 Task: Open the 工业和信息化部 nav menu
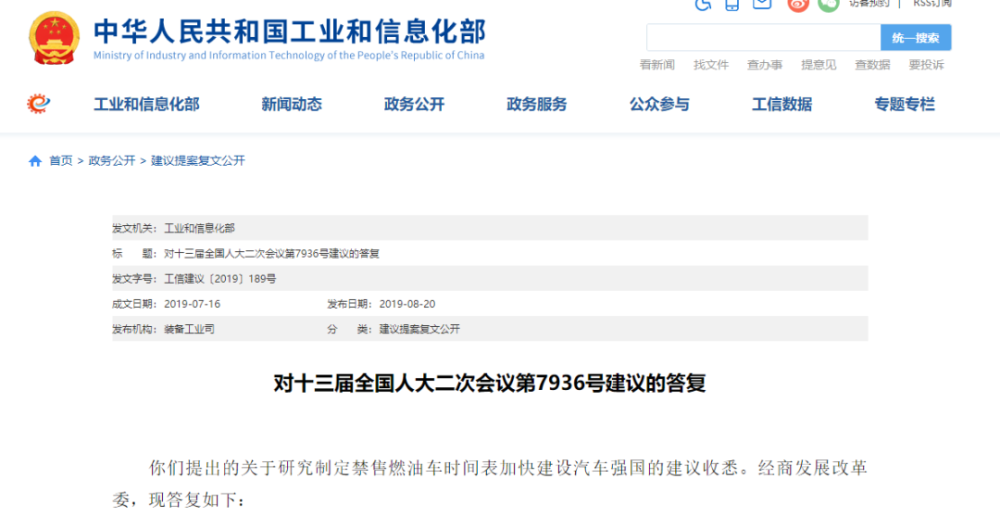(x=147, y=104)
